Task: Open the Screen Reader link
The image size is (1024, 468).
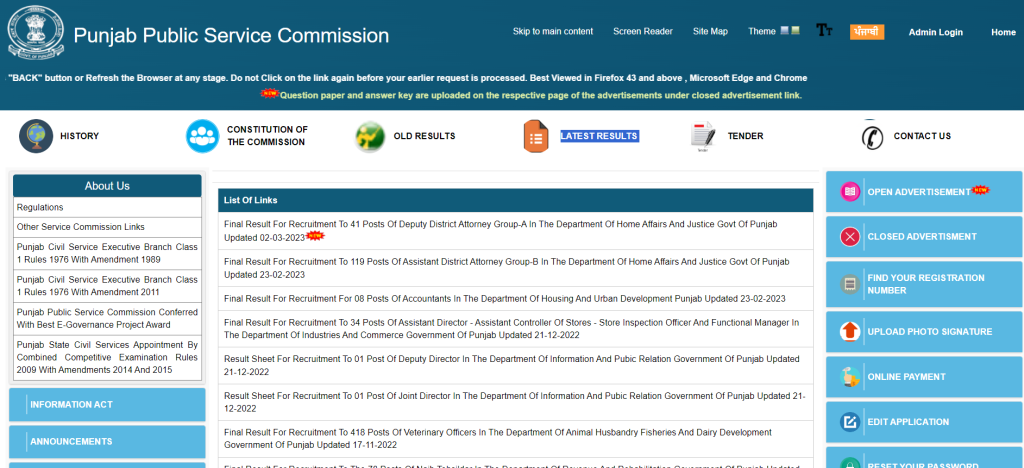Action: [643, 31]
